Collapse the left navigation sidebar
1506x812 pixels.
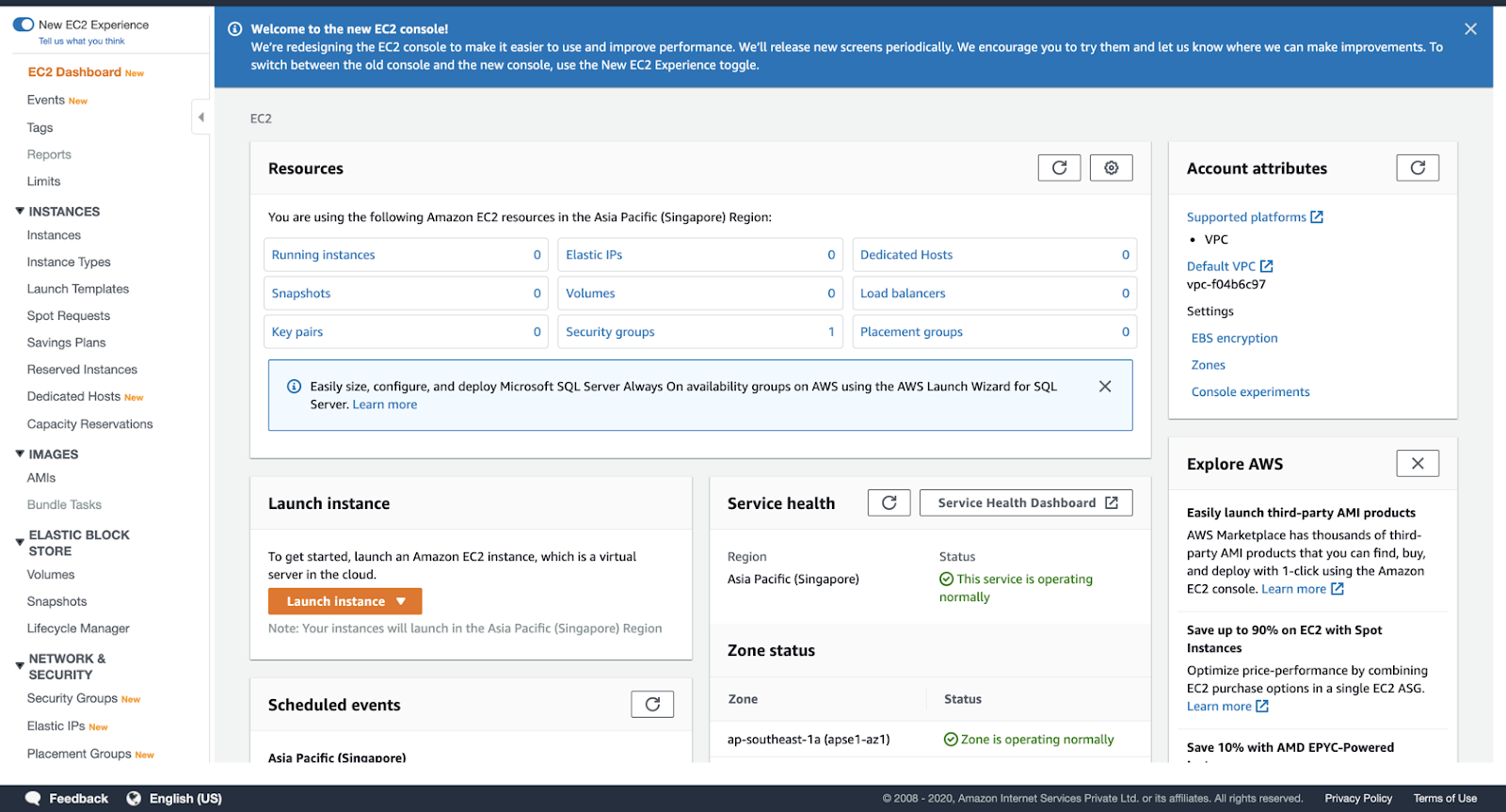(x=200, y=118)
